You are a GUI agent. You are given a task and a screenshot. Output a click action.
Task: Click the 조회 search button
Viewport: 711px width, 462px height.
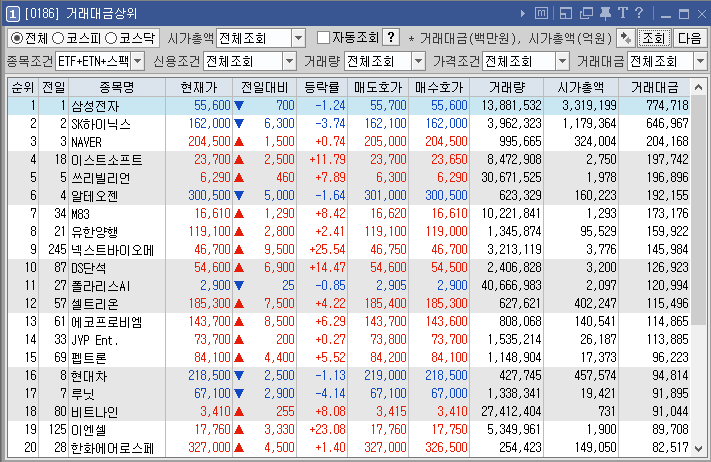[x=654, y=38]
